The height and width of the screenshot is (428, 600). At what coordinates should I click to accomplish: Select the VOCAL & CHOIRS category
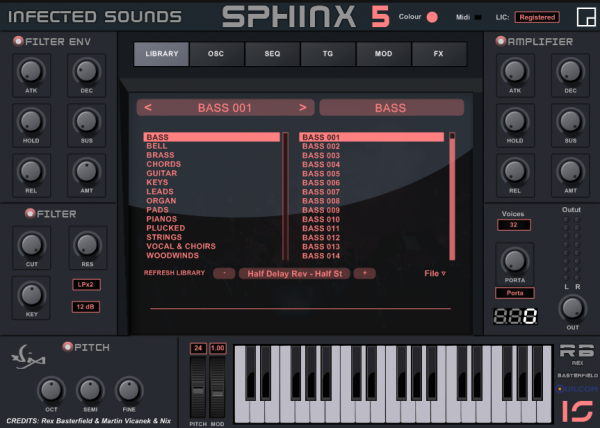pos(212,246)
